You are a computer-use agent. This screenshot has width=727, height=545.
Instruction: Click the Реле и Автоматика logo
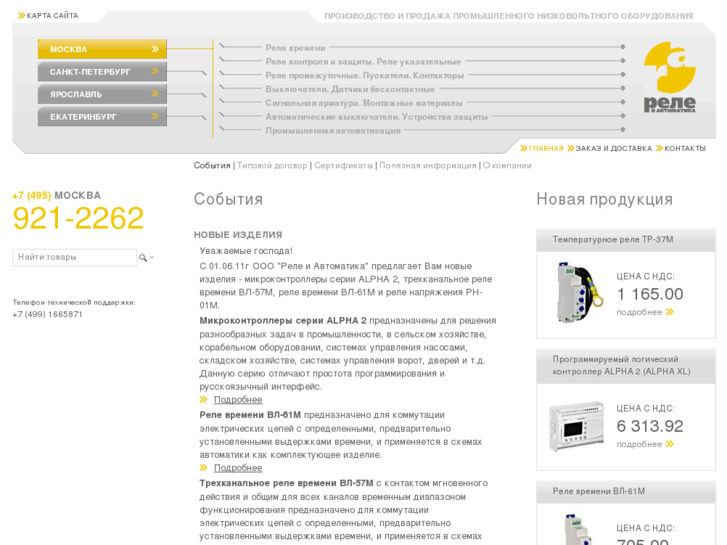[x=670, y=77]
